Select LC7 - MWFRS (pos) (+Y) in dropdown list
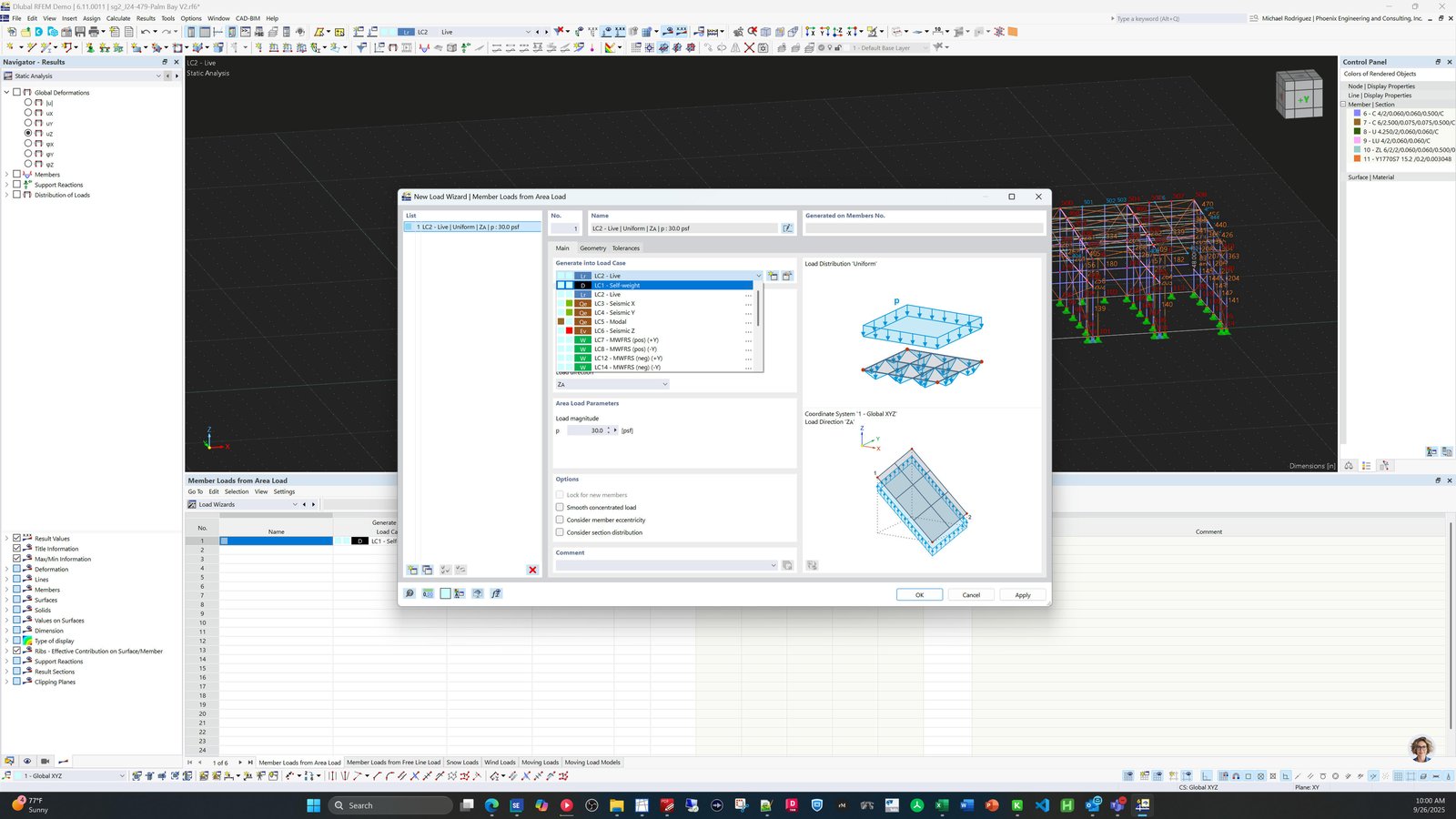Image resolution: width=1456 pixels, height=819 pixels. [x=655, y=339]
